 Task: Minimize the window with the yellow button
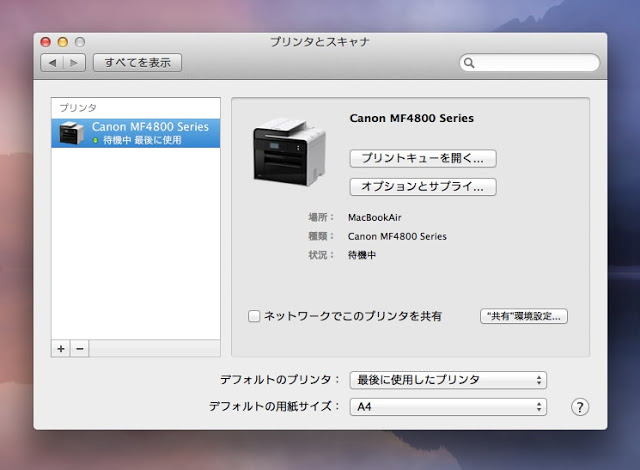tap(63, 42)
